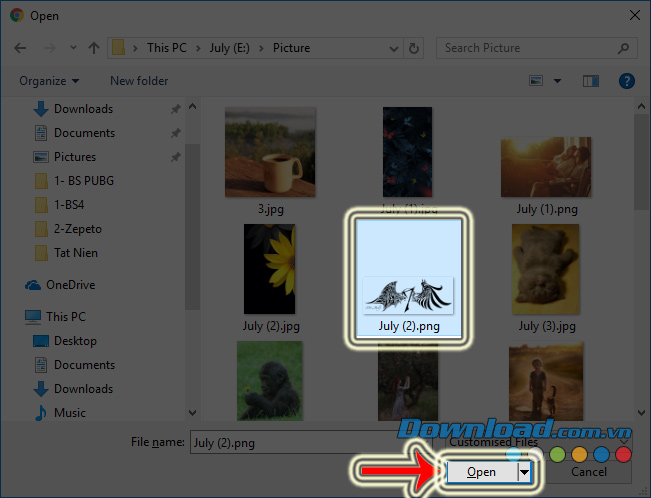Click This PC in address path
Image resolution: width=651 pixels, height=498 pixels.
pyautogui.click(x=166, y=48)
